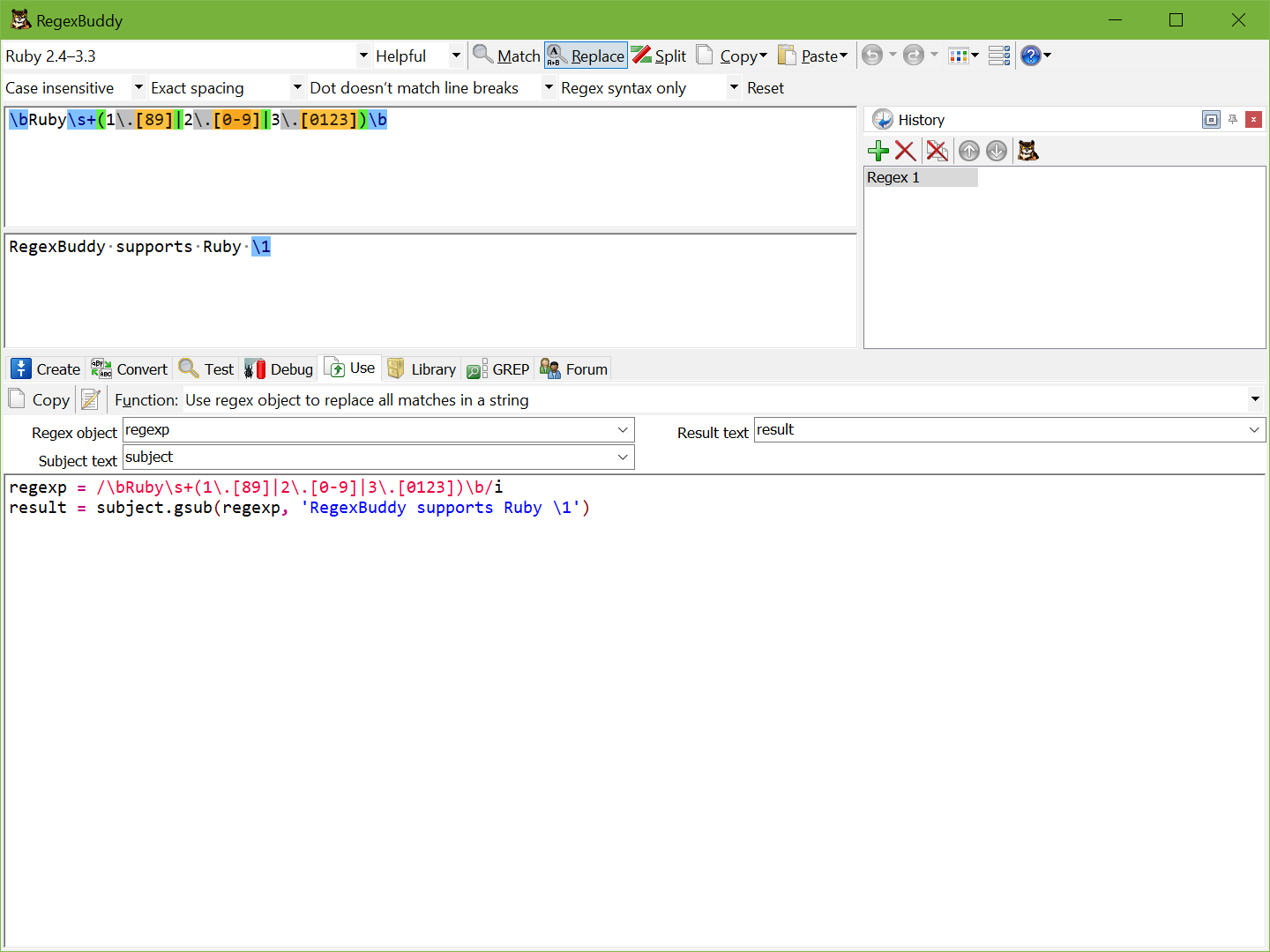Expand the Function dropdown list
This screenshot has width=1270, height=952.
(1255, 399)
